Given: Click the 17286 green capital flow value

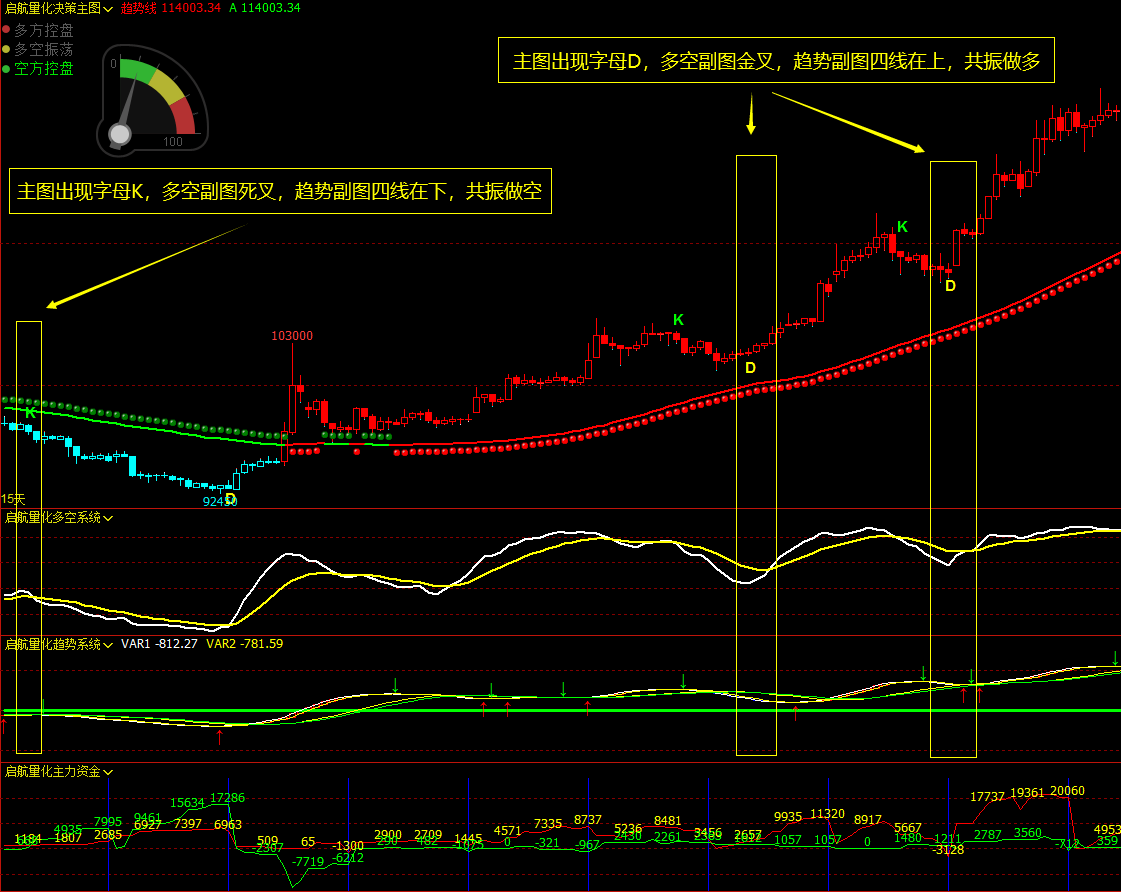Looking at the screenshot, I should click(x=227, y=798).
